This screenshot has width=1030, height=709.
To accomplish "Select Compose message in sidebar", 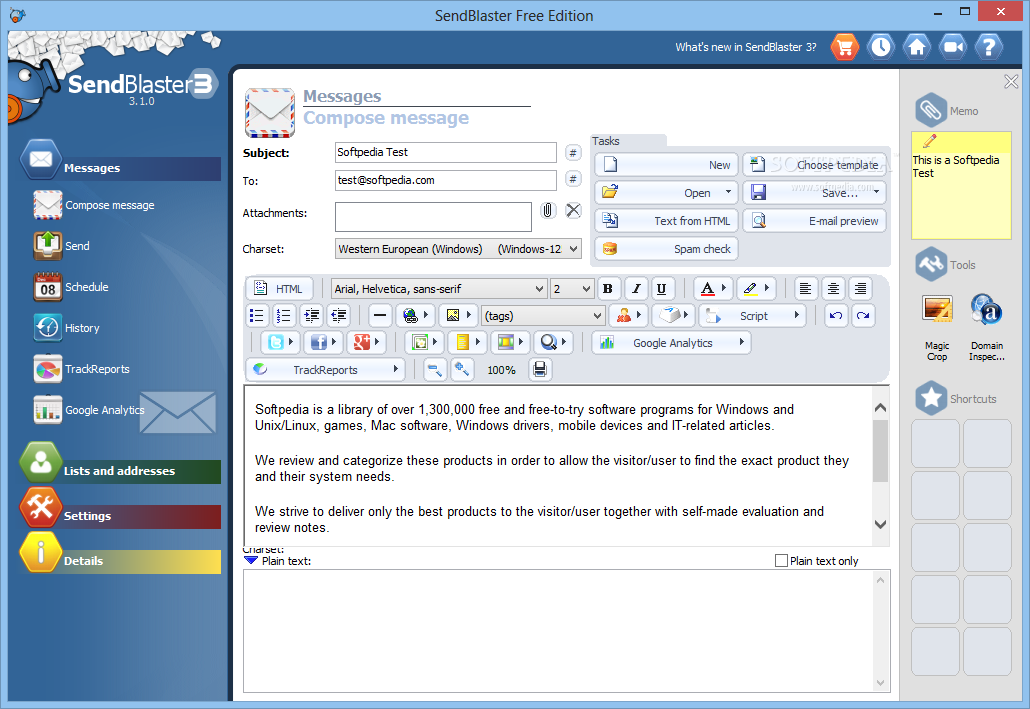I will (95, 205).
